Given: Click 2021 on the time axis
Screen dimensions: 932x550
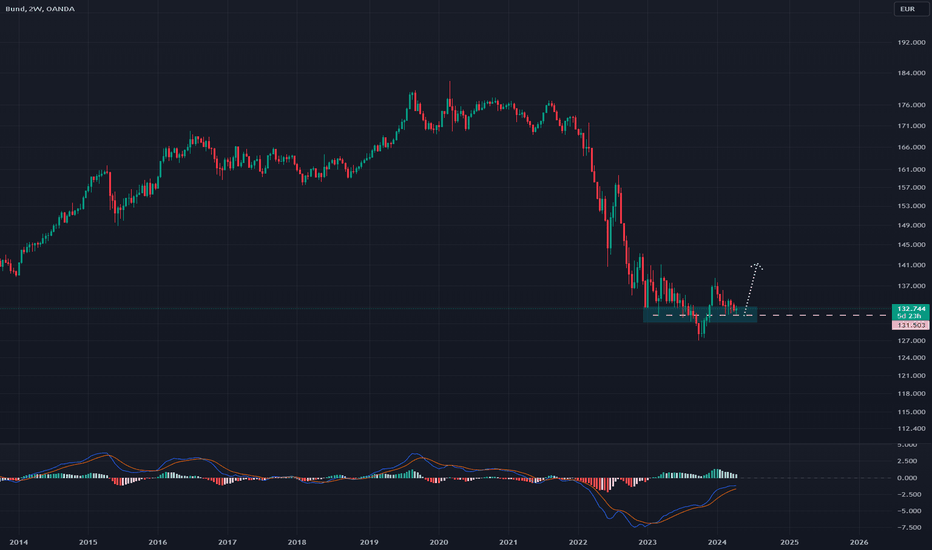Looking at the screenshot, I should pos(508,542).
